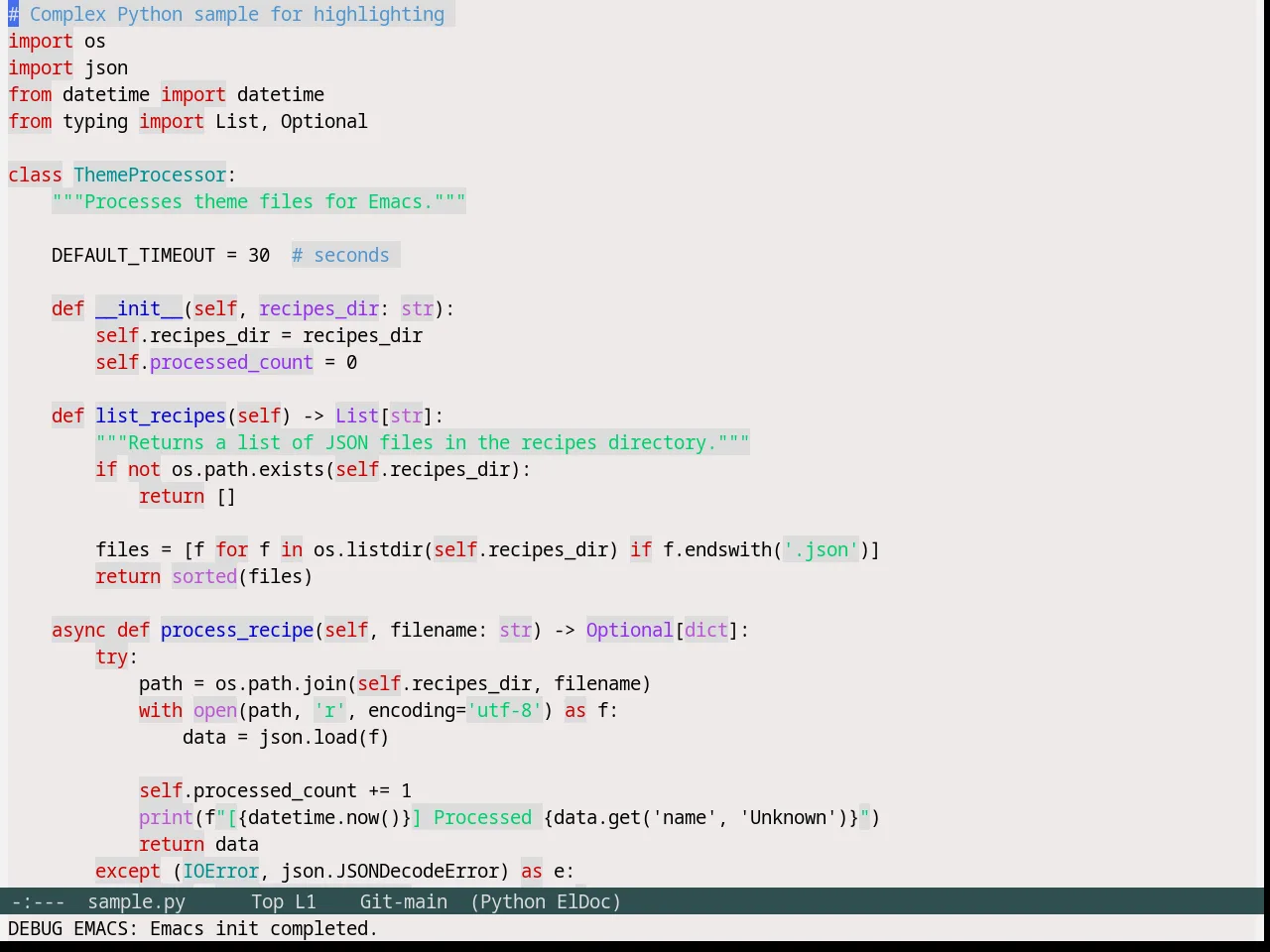Click 'List, Optional' in the typing import line
This screenshot has width=1270, height=952.
click(292, 121)
